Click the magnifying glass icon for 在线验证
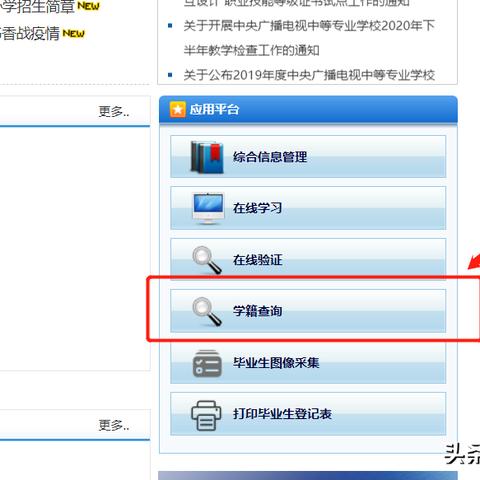Image resolution: width=480 pixels, height=480 pixels. [x=207, y=260]
